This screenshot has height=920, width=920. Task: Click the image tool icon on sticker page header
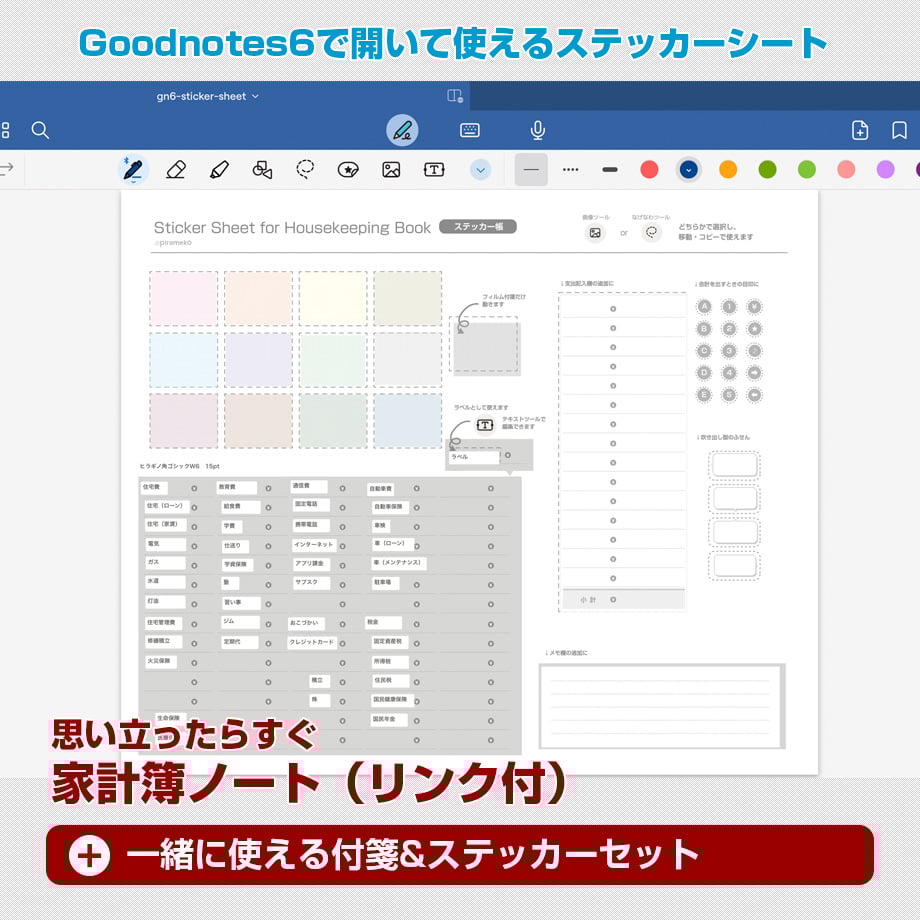(595, 233)
